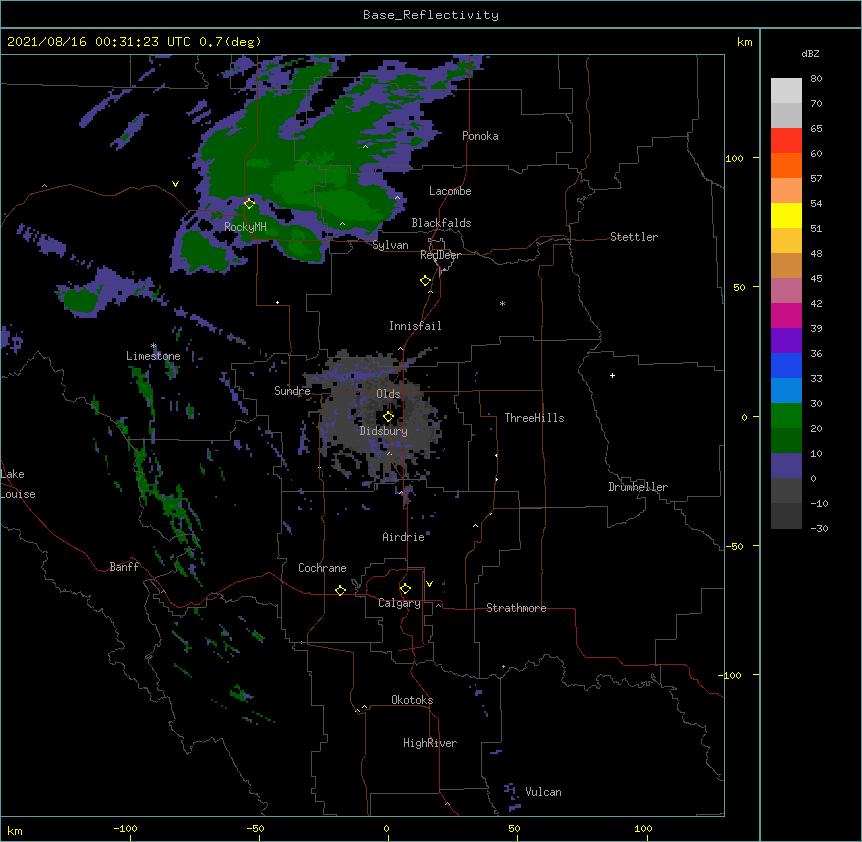
Task: Pick the dark orange 60 dBZ legend swatch
Action: point(786,165)
